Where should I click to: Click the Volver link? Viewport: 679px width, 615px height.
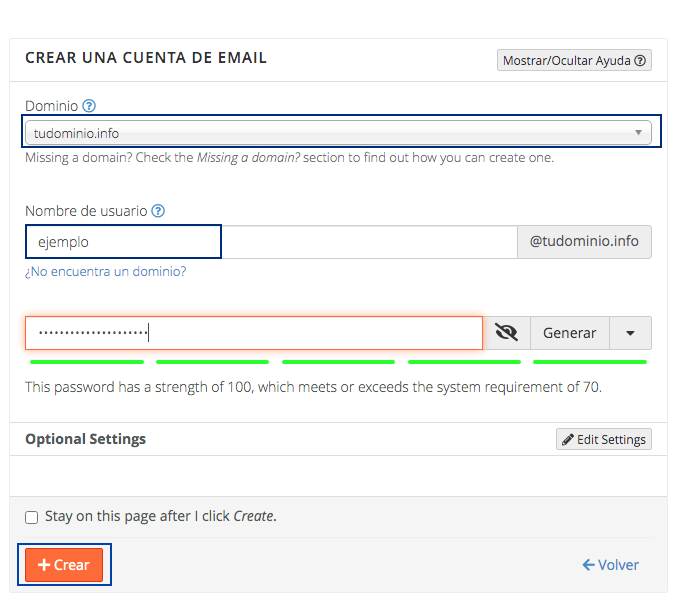pyautogui.click(x=611, y=565)
